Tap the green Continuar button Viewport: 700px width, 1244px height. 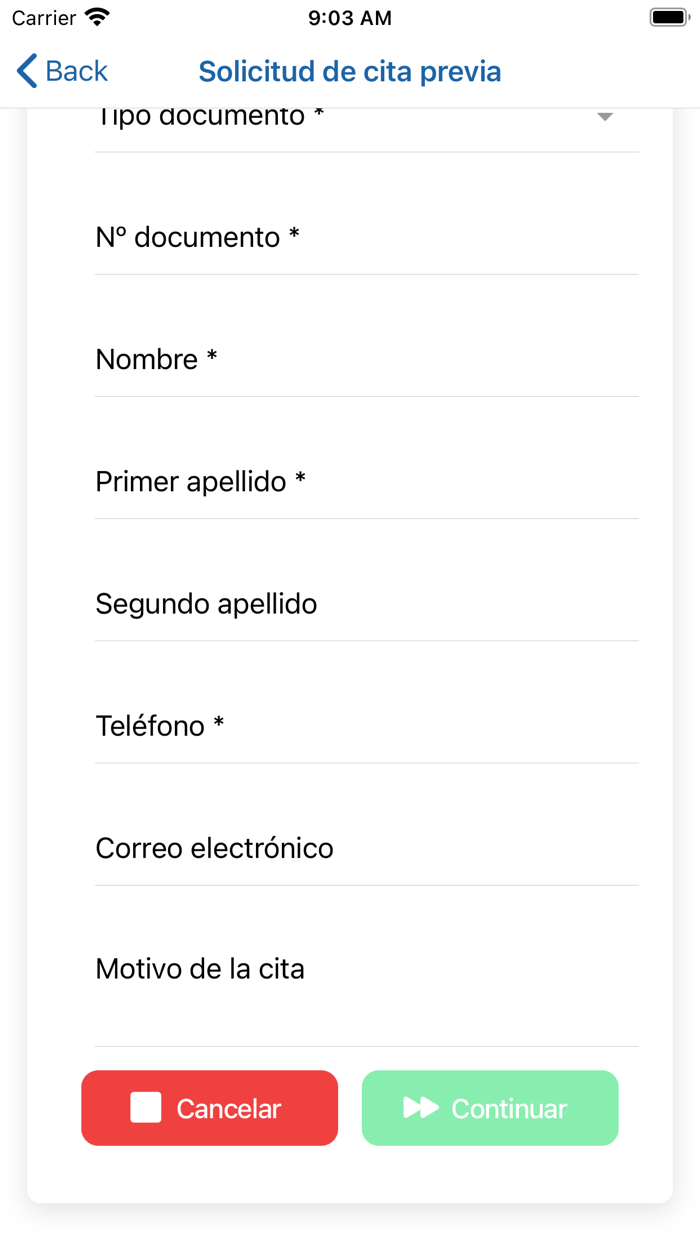pyautogui.click(x=490, y=1108)
